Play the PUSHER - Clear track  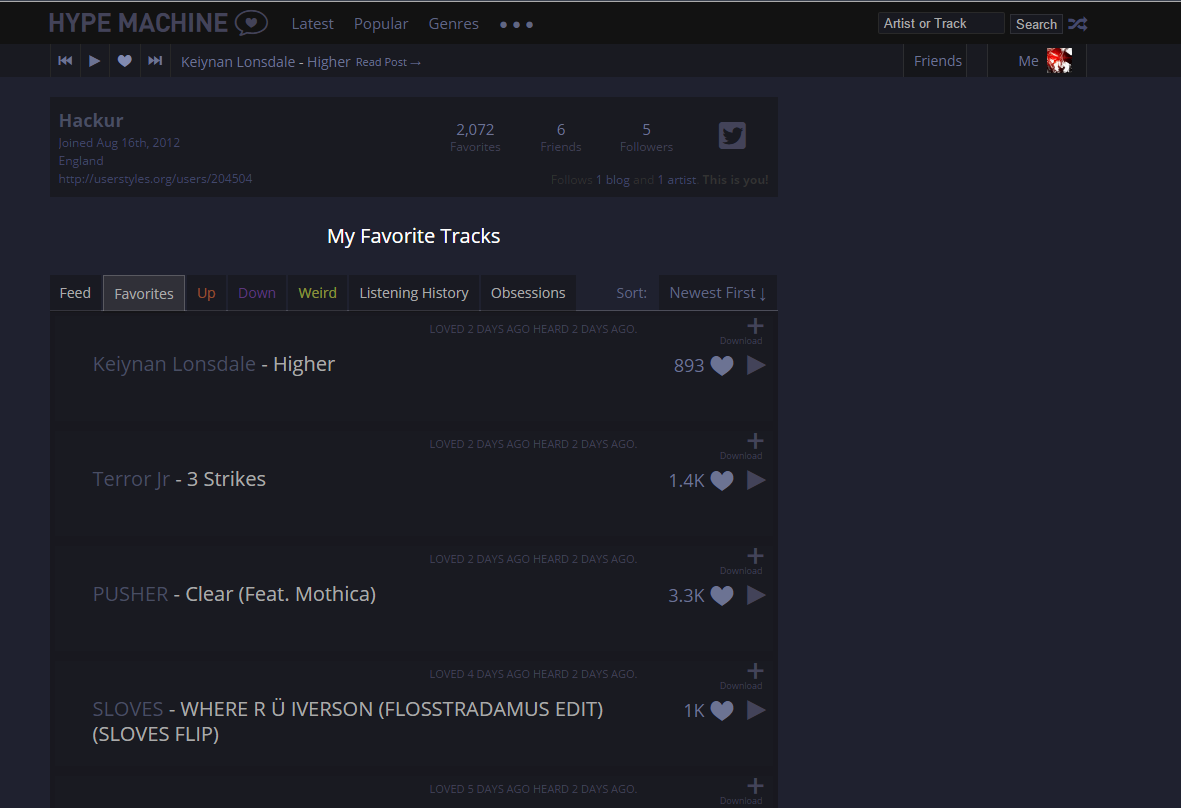click(x=756, y=595)
